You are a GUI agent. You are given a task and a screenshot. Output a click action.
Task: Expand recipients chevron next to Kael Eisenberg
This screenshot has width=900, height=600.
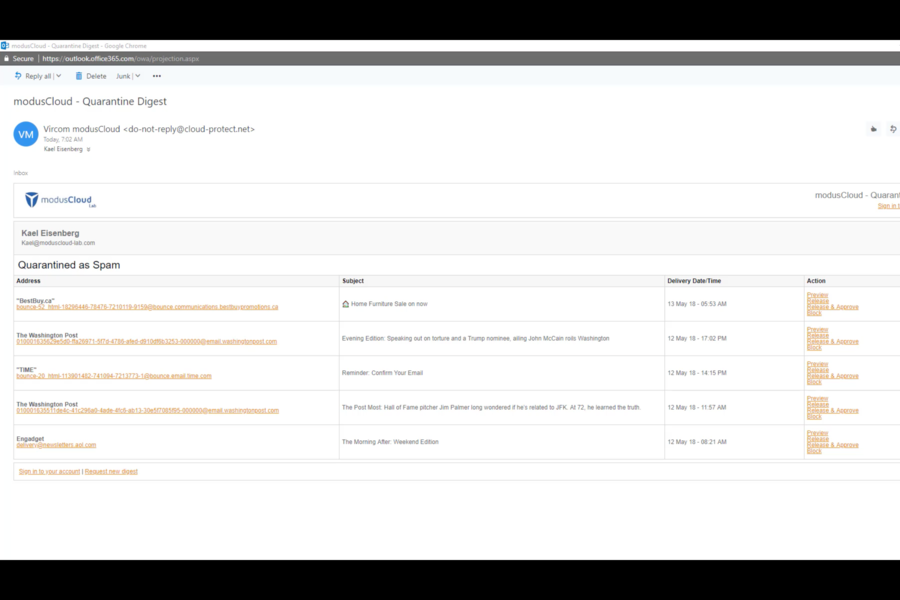[88, 149]
